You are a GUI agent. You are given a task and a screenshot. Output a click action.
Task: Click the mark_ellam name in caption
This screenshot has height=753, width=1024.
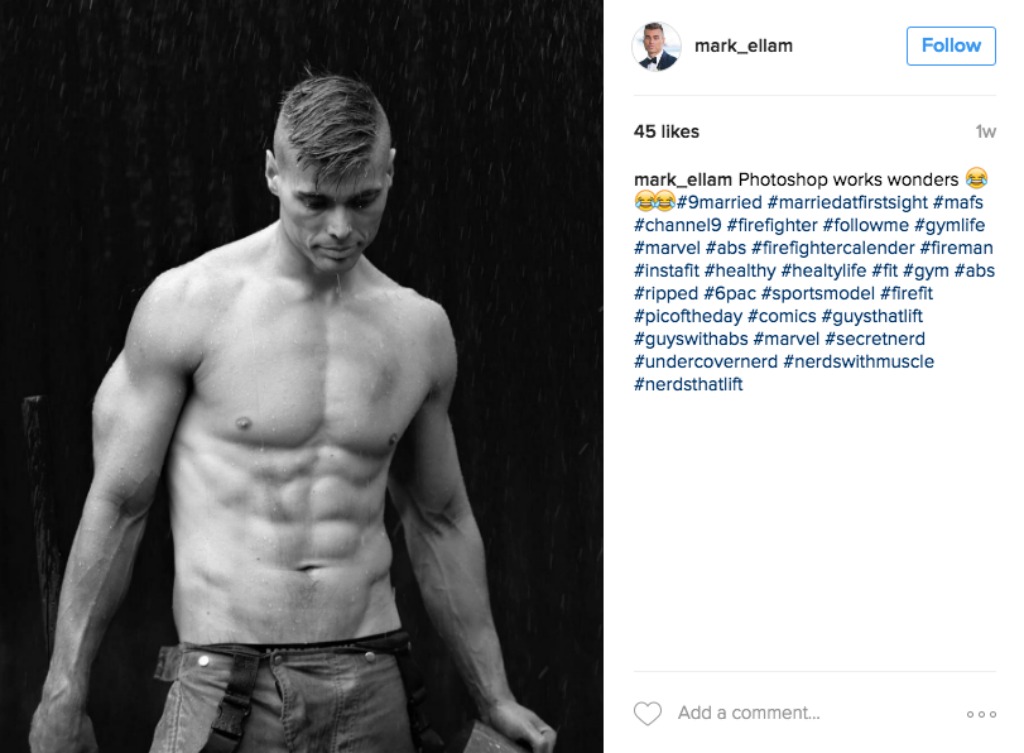click(x=683, y=180)
